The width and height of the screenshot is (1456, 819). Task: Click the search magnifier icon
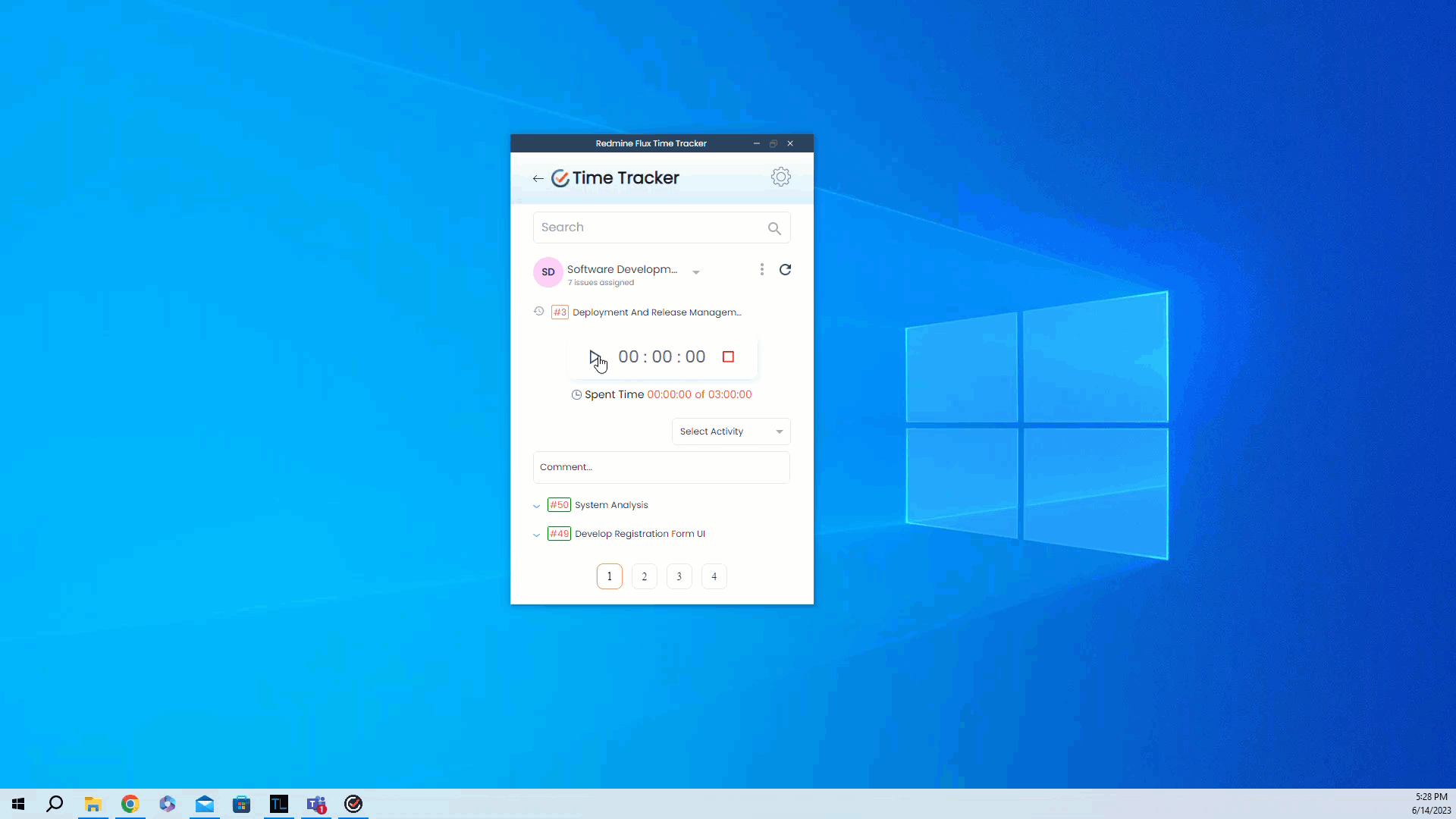coord(773,227)
